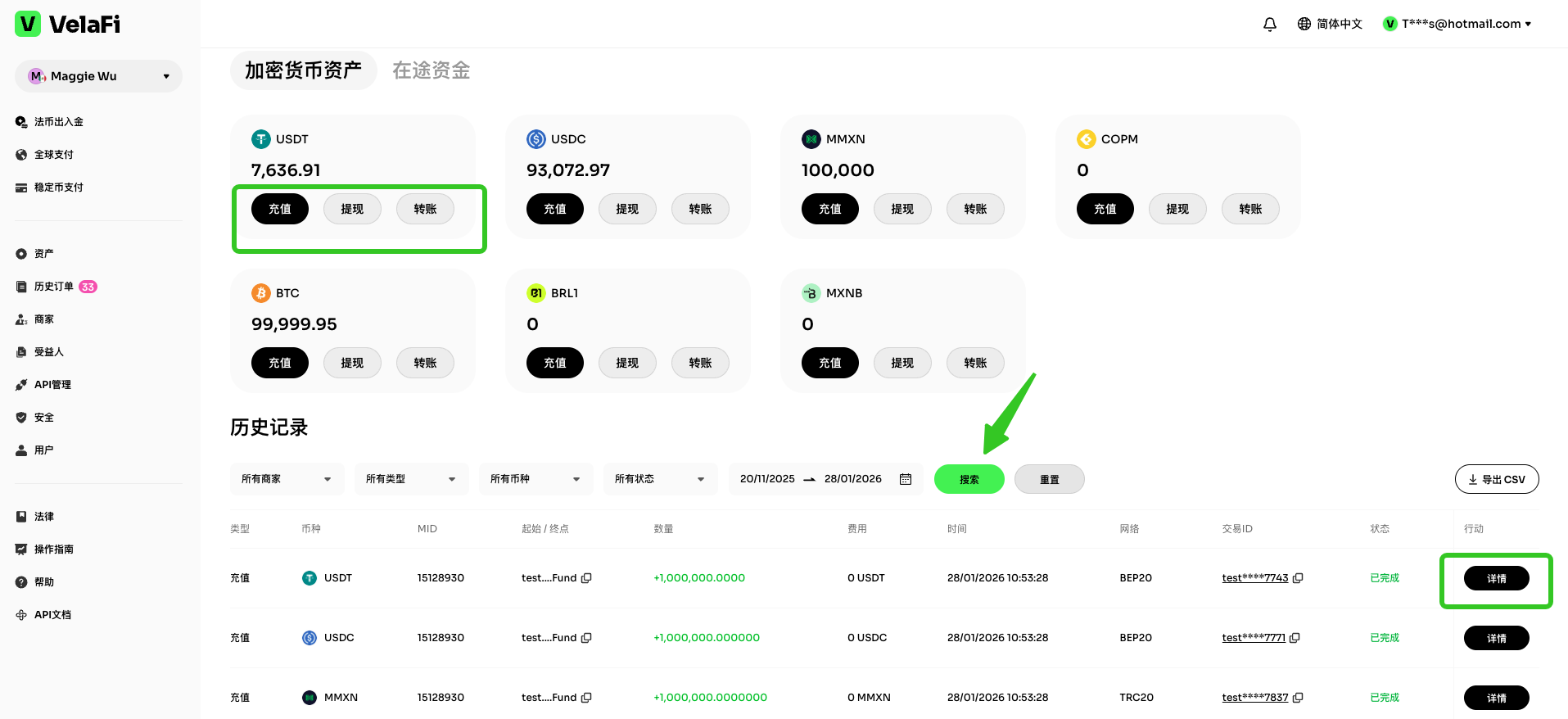Click the notification bell icon

click(x=1269, y=25)
